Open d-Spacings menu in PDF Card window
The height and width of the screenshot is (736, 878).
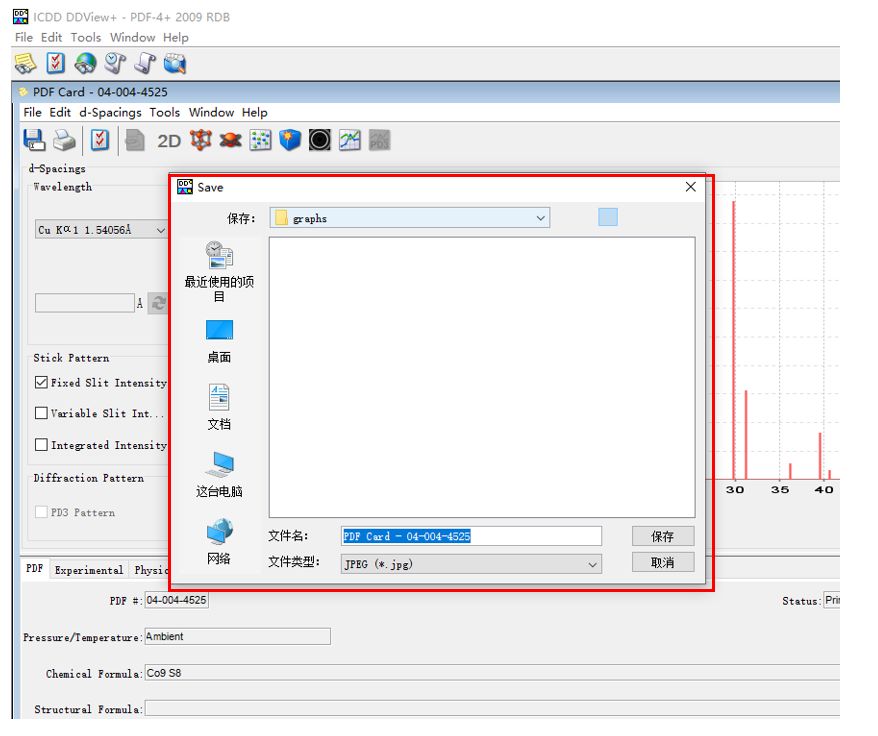click(110, 113)
